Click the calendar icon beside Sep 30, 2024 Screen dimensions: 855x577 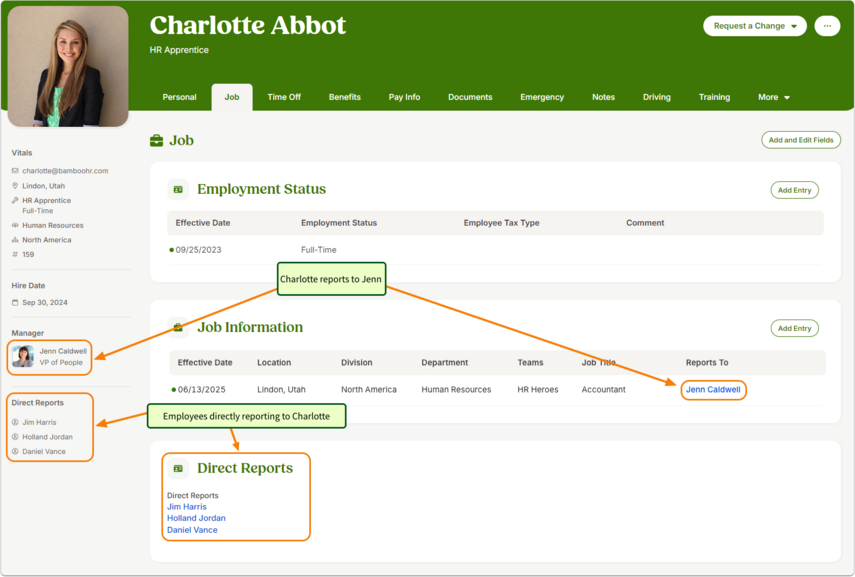click(x=15, y=302)
